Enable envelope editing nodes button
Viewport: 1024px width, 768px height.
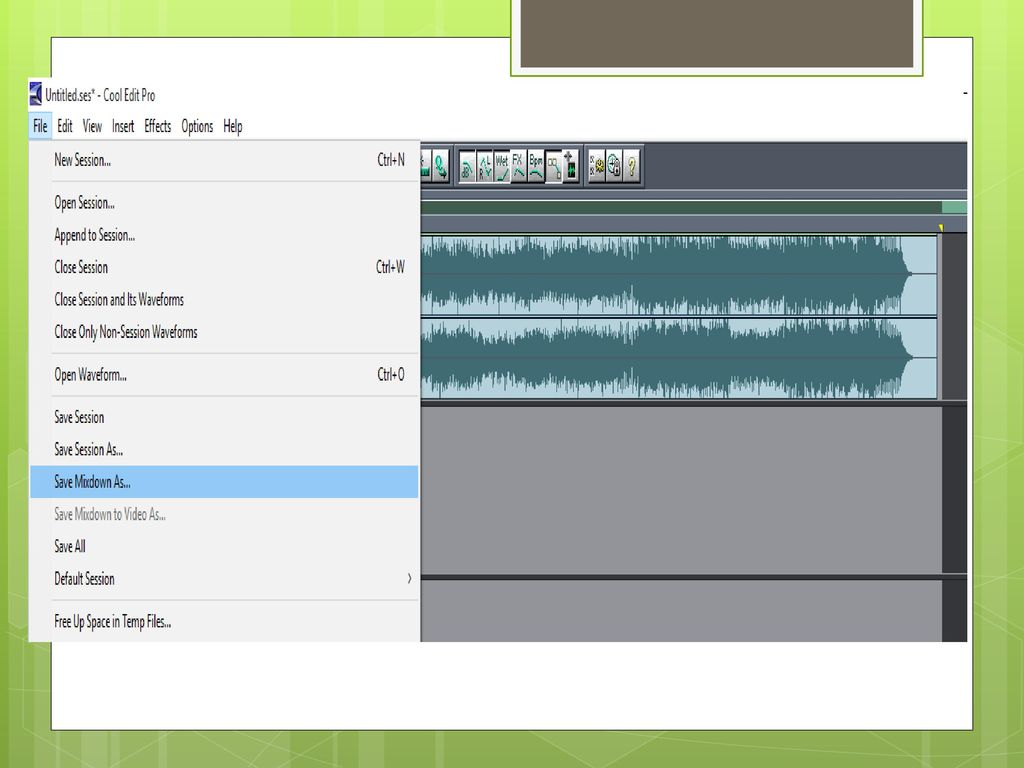tap(553, 166)
